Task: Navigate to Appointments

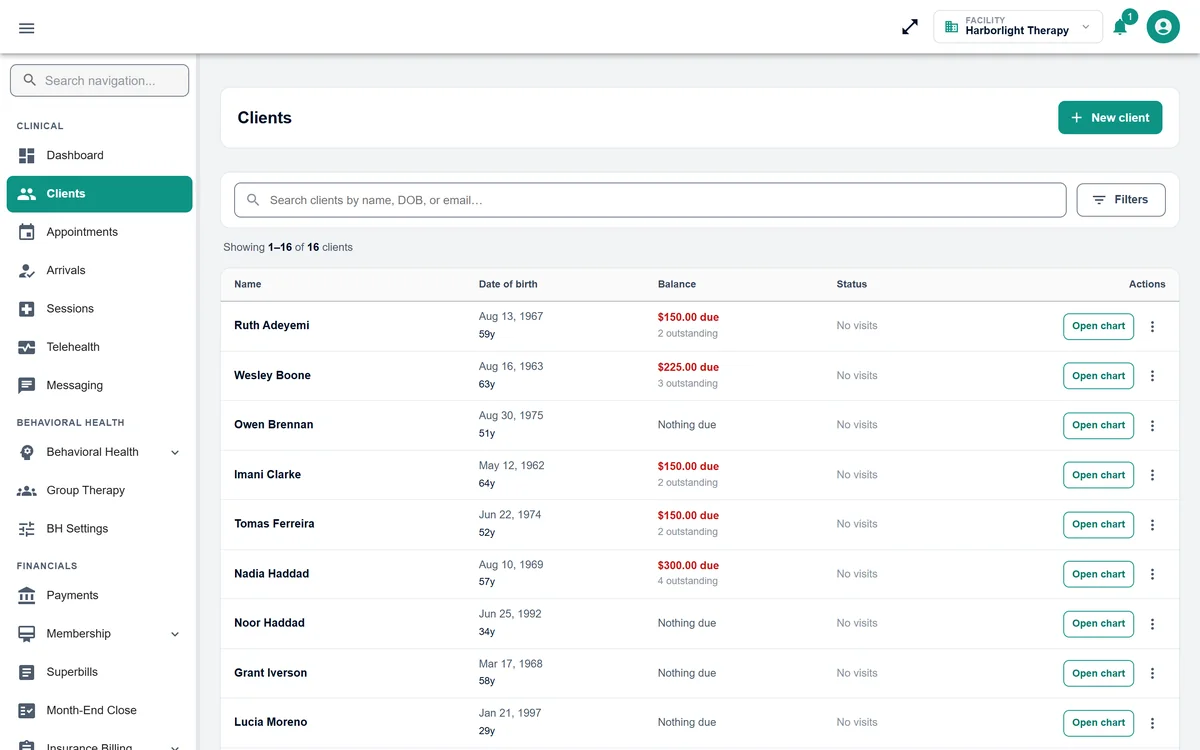Action: coord(100,232)
